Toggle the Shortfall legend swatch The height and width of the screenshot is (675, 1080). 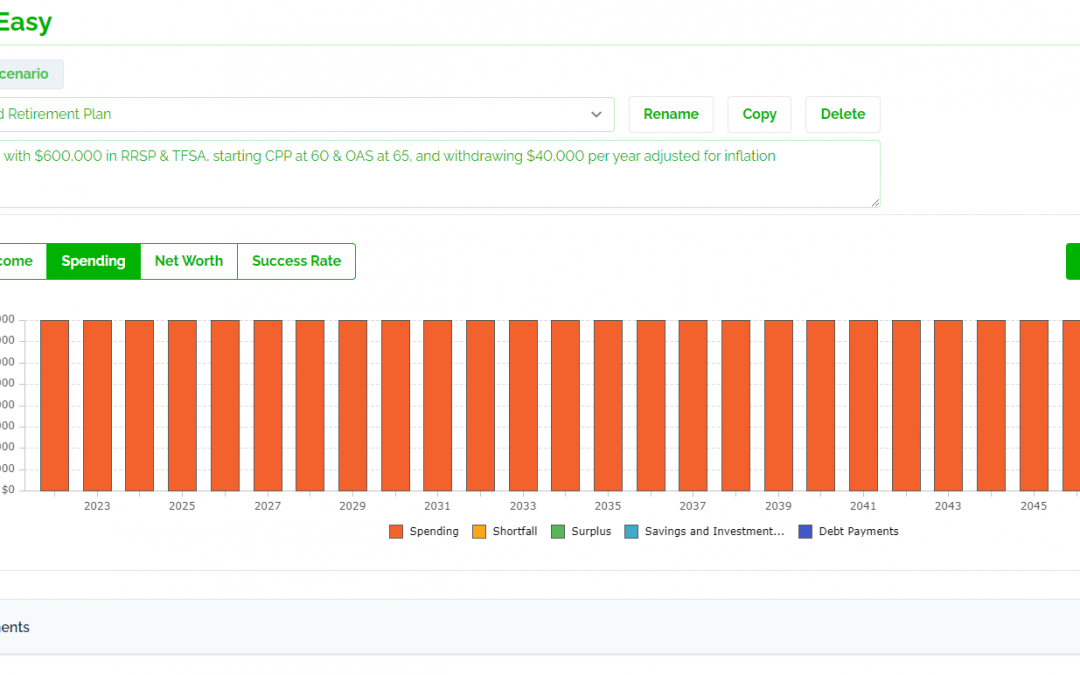[x=479, y=532]
